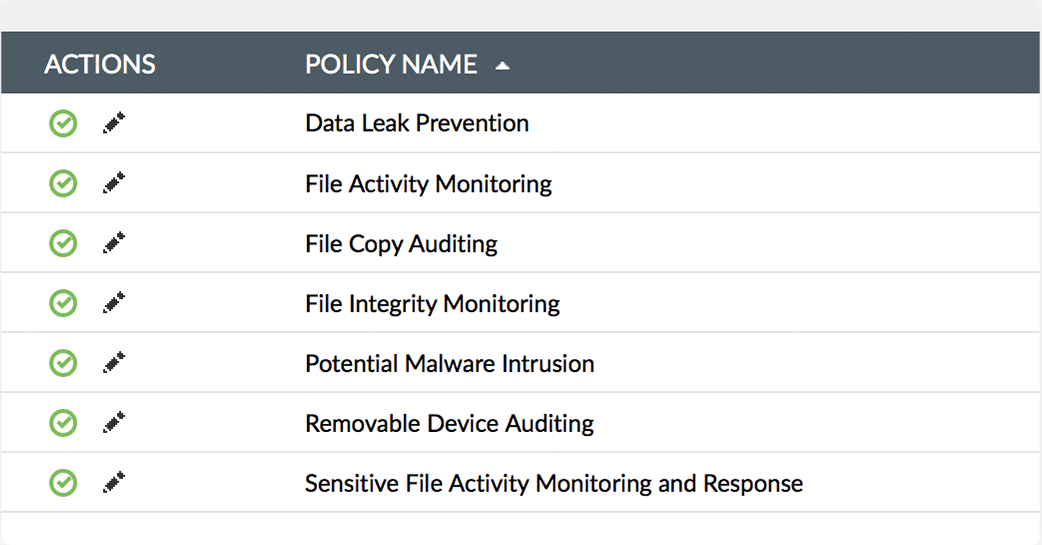The height and width of the screenshot is (545, 1042).
Task: Toggle green status check for Data Leak Prevention
Action: (63, 124)
